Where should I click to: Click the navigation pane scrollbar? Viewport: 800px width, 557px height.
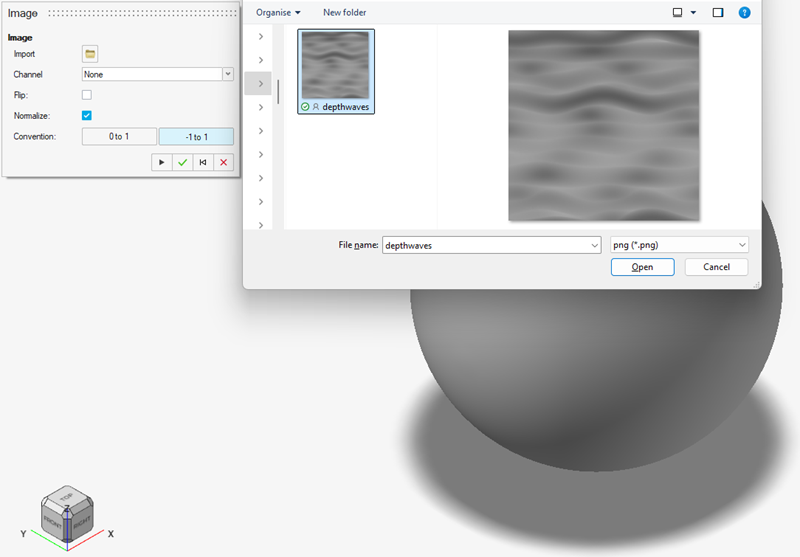point(278,92)
